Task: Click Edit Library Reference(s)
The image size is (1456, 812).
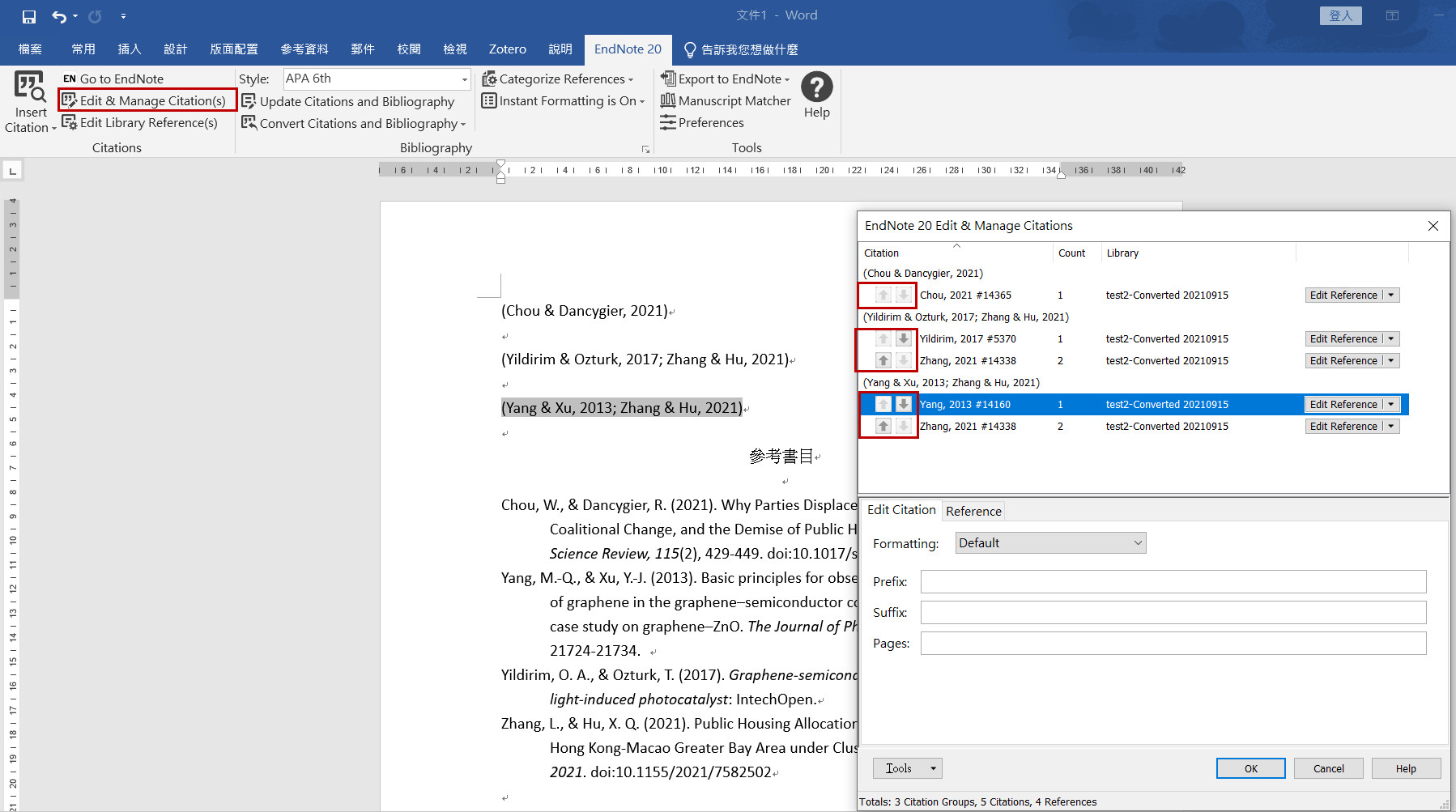Action: [x=140, y=122]
